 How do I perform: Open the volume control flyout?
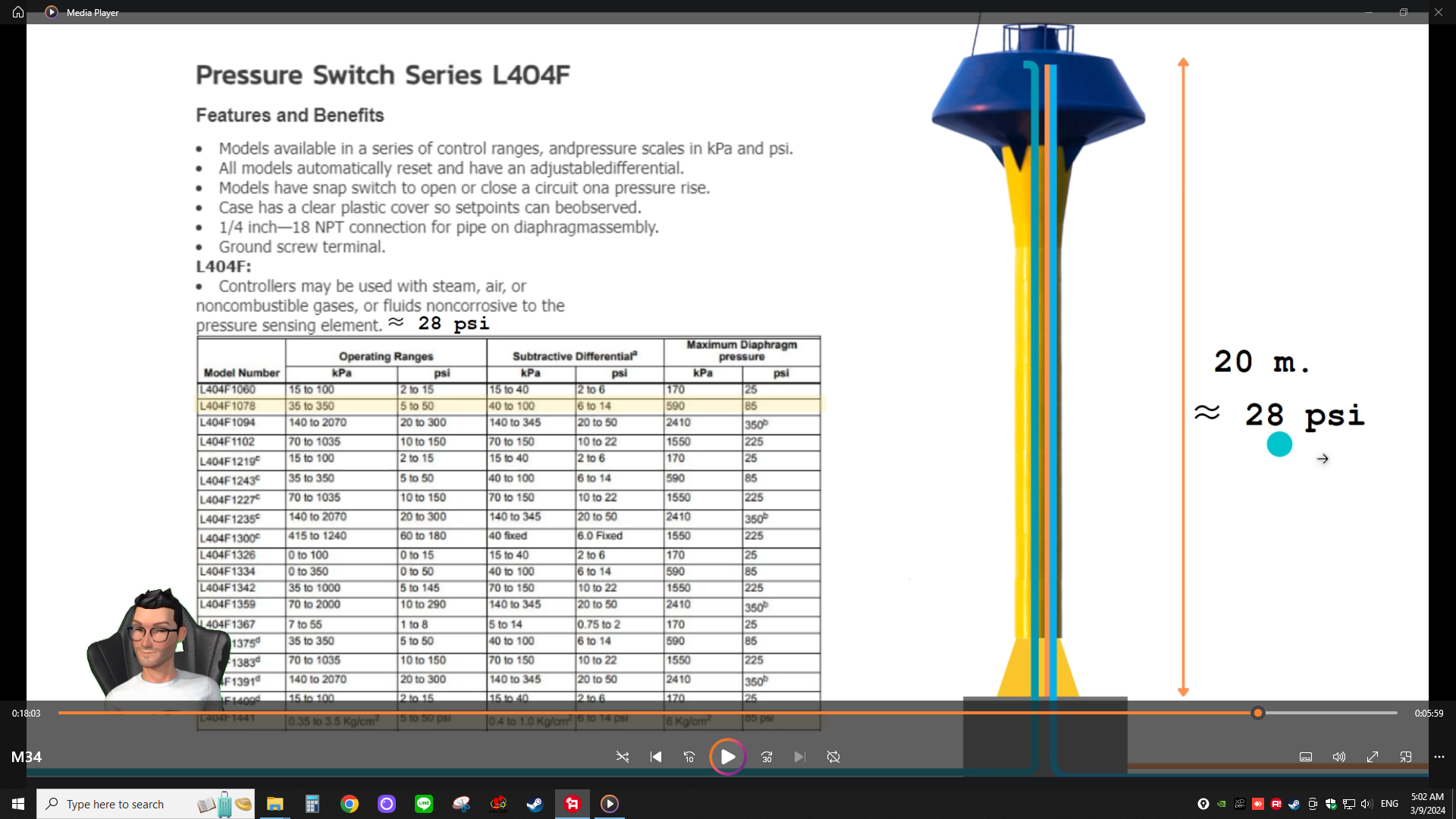(x=1339, y=757)
